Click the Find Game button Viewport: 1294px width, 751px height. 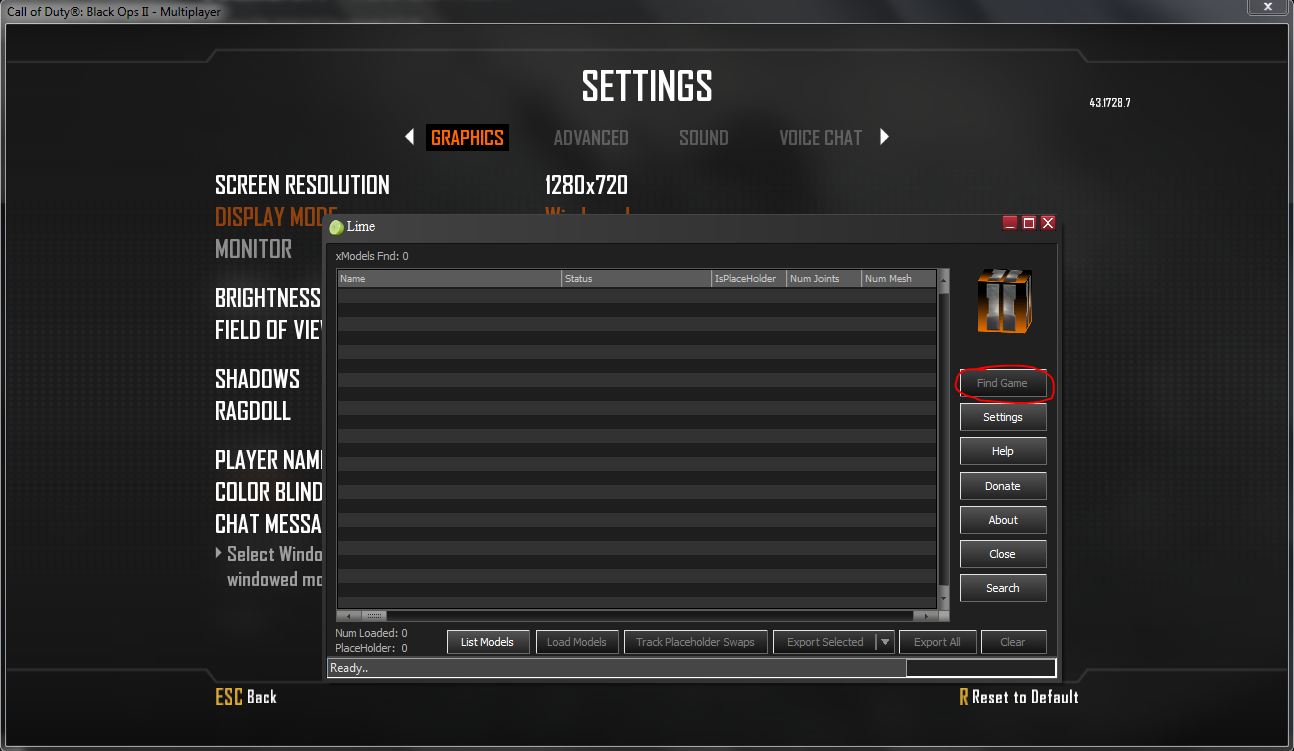[x=1002, y=383]
